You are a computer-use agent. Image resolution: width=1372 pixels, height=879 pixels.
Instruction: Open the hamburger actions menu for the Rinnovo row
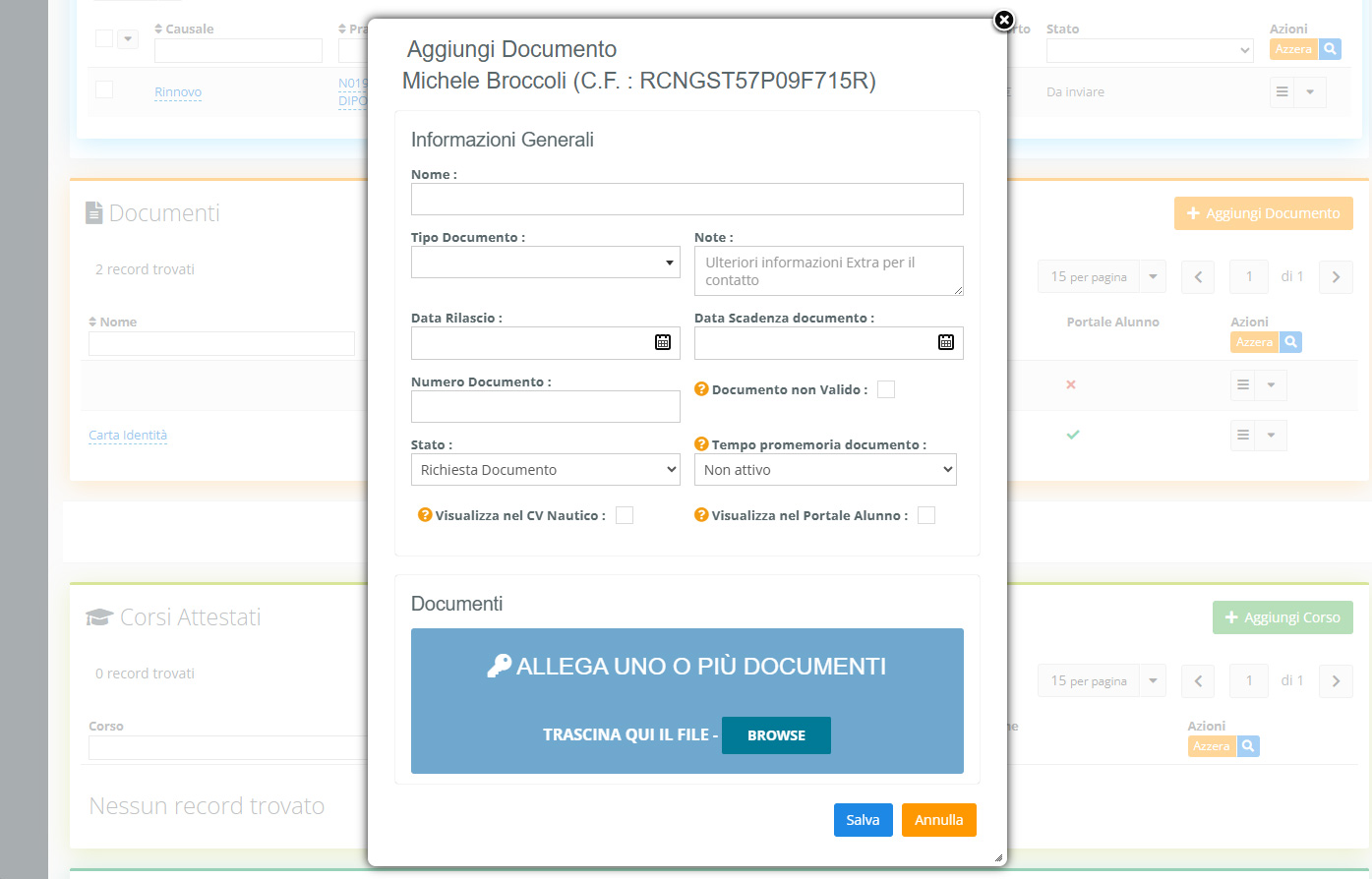click(1282, 91)
